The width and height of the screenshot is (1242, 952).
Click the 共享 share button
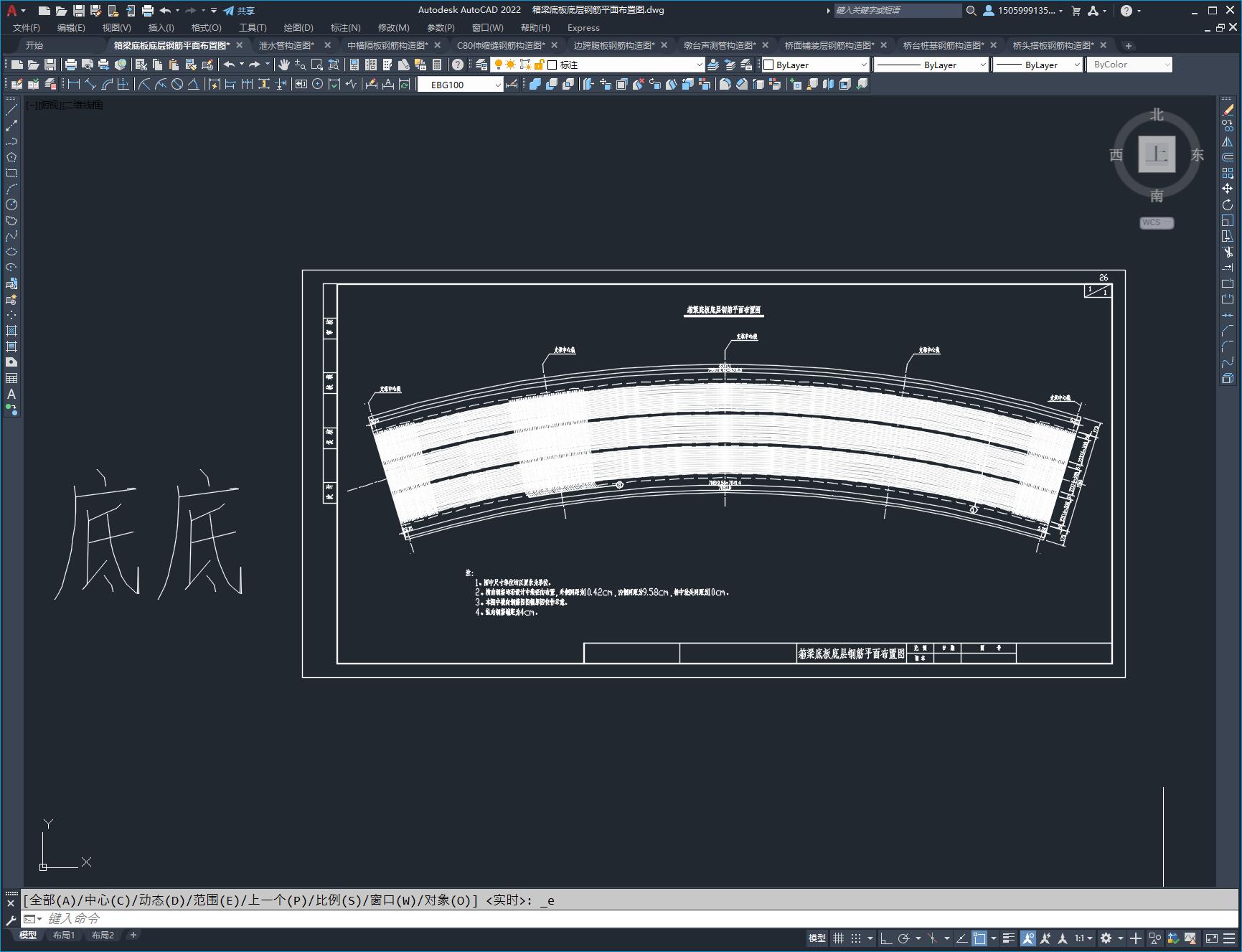click(x=239, y=11)
